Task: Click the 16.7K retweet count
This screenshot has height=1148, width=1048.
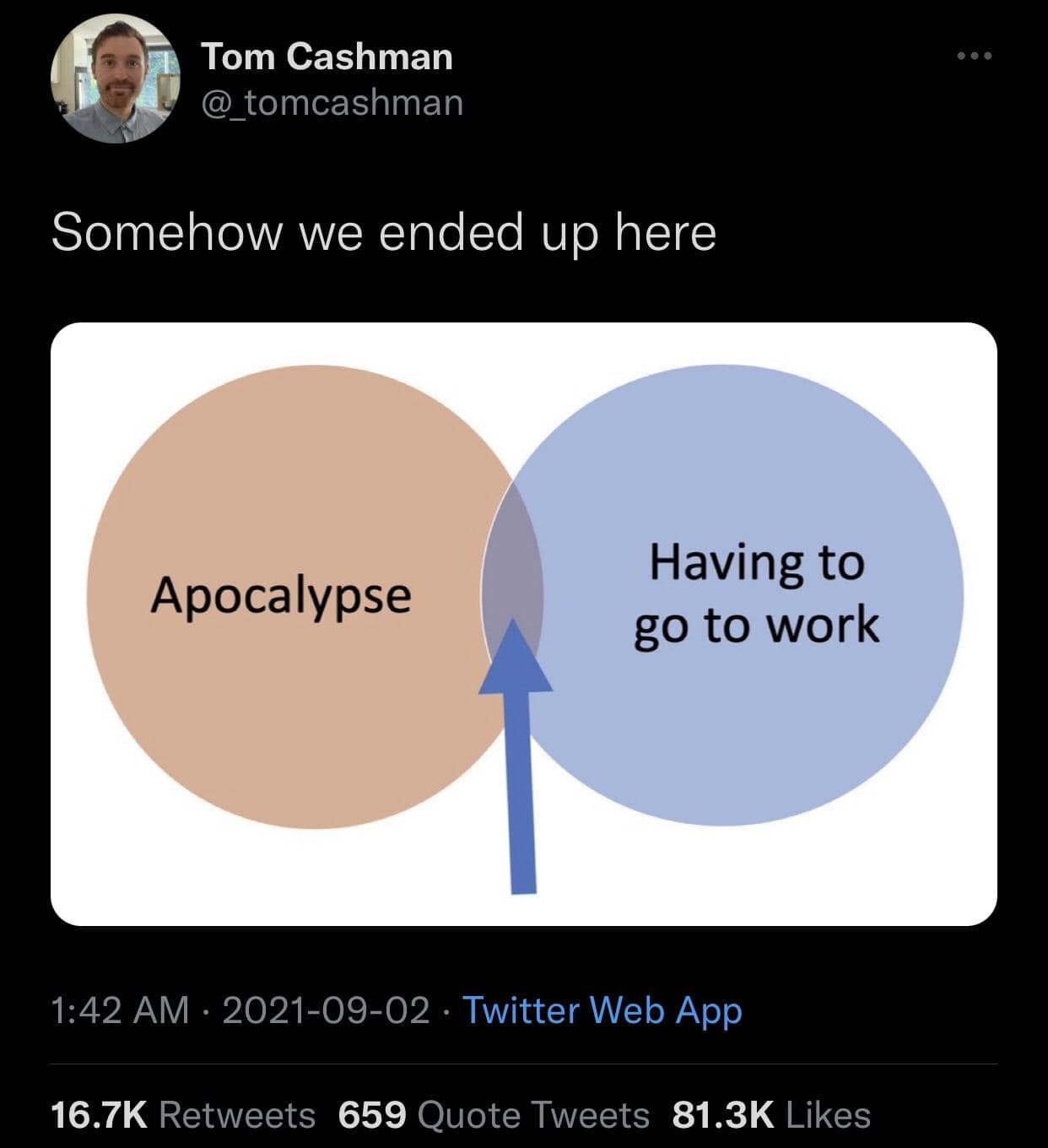Action: click(99, 1115)
